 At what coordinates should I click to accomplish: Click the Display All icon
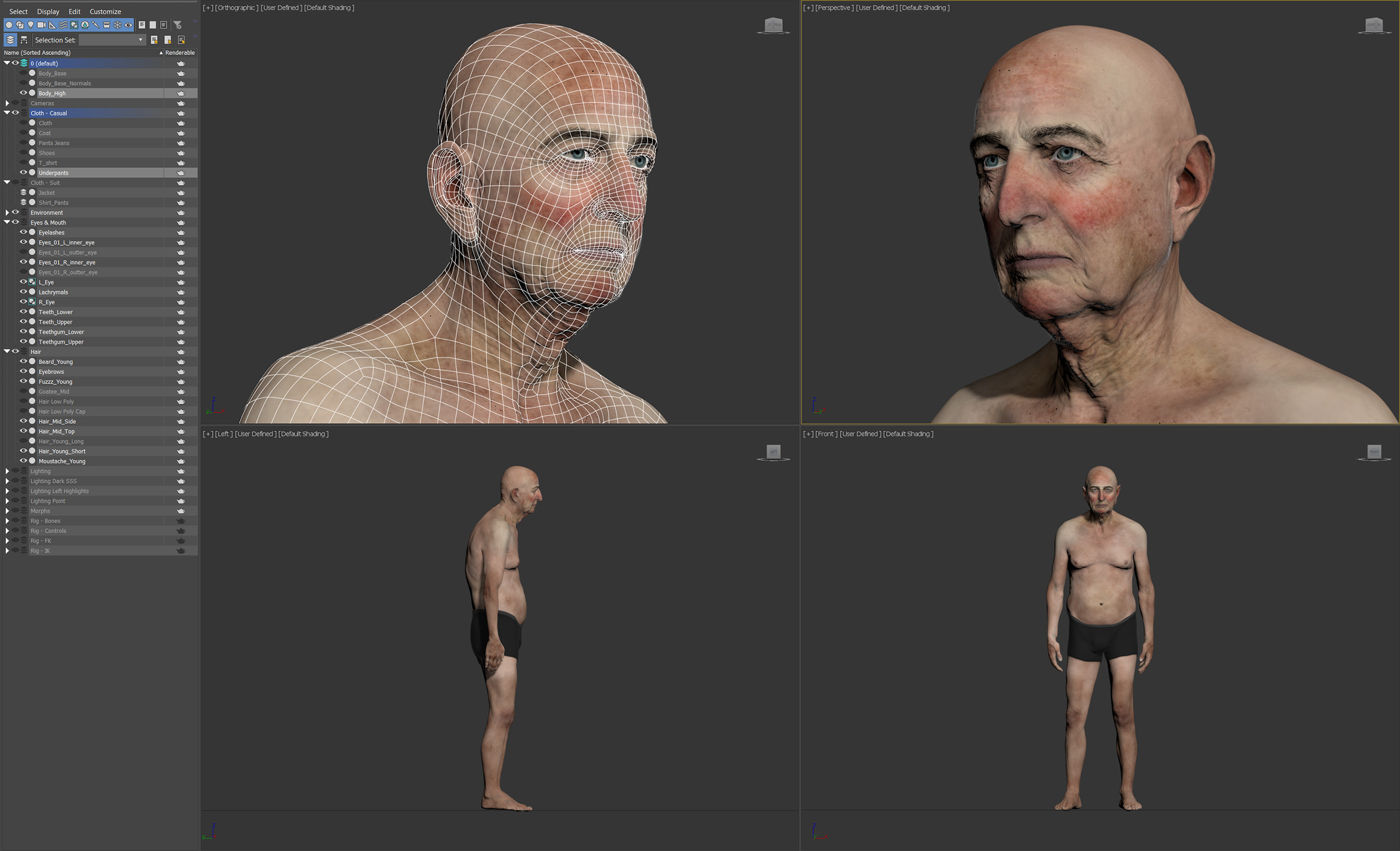(x=142, y=25)
